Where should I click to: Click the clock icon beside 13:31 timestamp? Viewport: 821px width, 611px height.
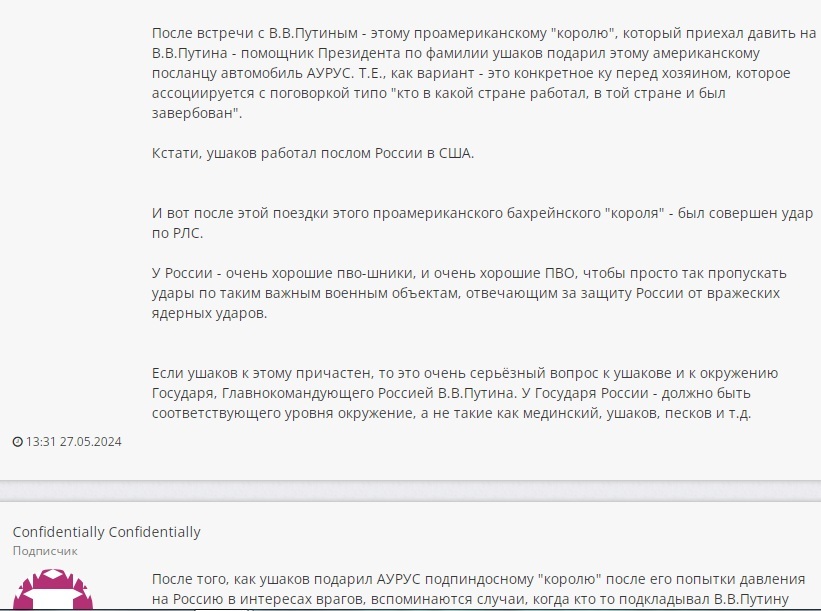pyautogui.click(x=17, y=442)
